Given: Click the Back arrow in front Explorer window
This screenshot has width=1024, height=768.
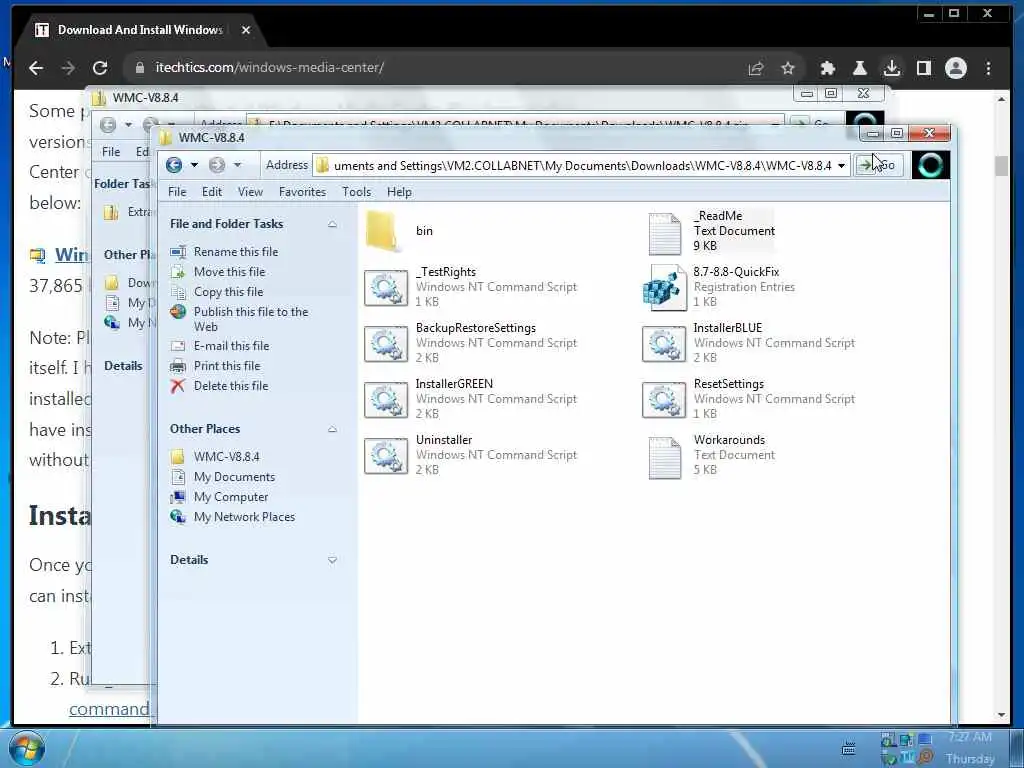Looking at the screenshot, I should tap(174, 165).
